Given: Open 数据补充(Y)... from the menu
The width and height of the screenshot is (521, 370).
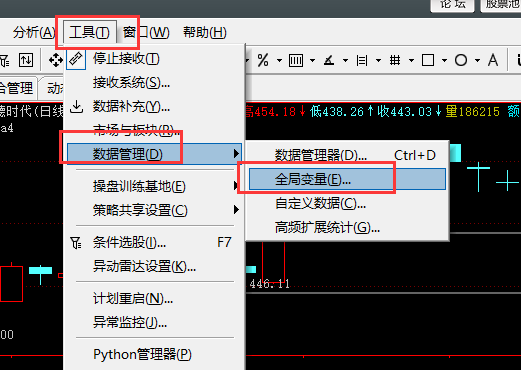Looking at the screenshot, I should coord(153,106).
